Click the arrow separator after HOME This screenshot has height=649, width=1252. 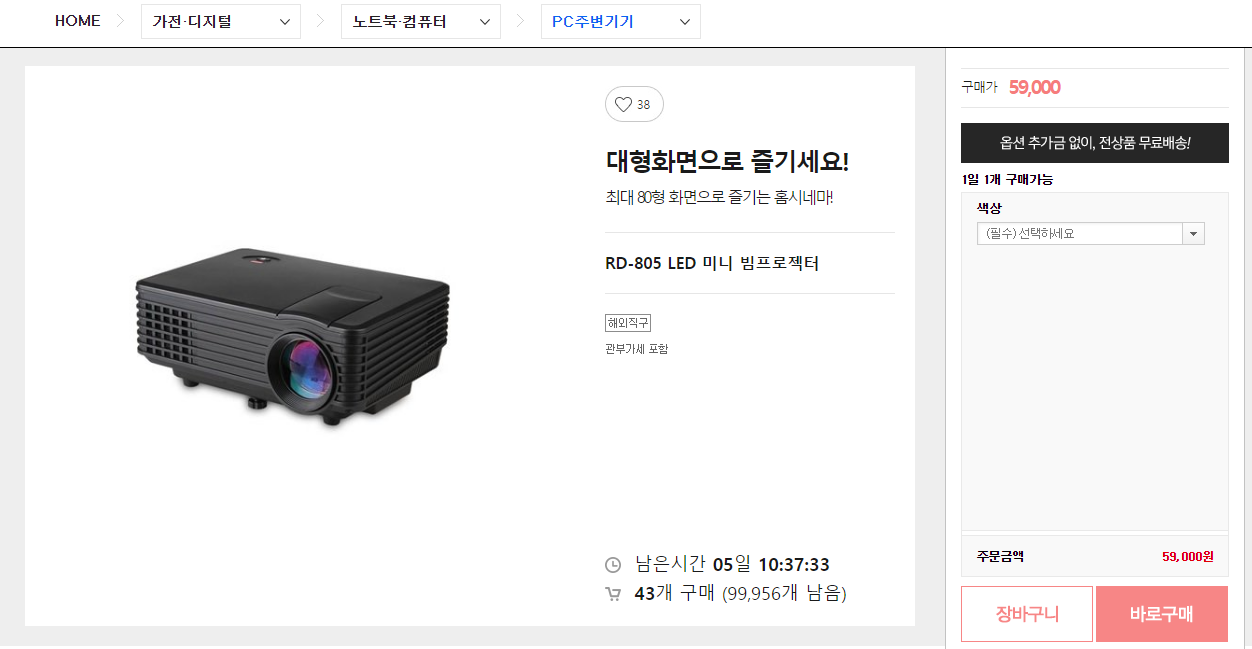(120, 21)
